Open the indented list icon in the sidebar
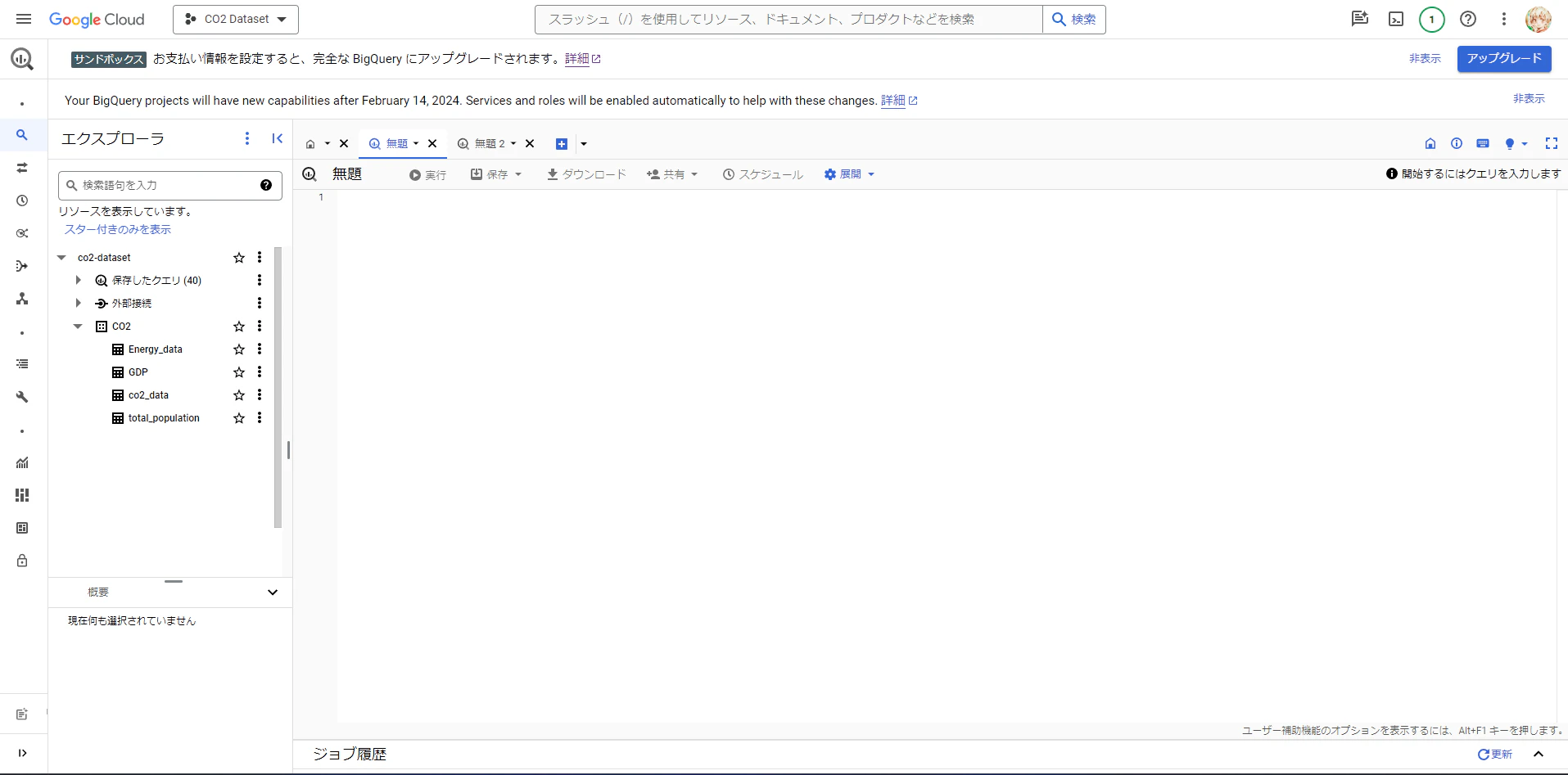The width and height of the screenshot is (1568, 775). pyautogui.click(x=22, y=364)
